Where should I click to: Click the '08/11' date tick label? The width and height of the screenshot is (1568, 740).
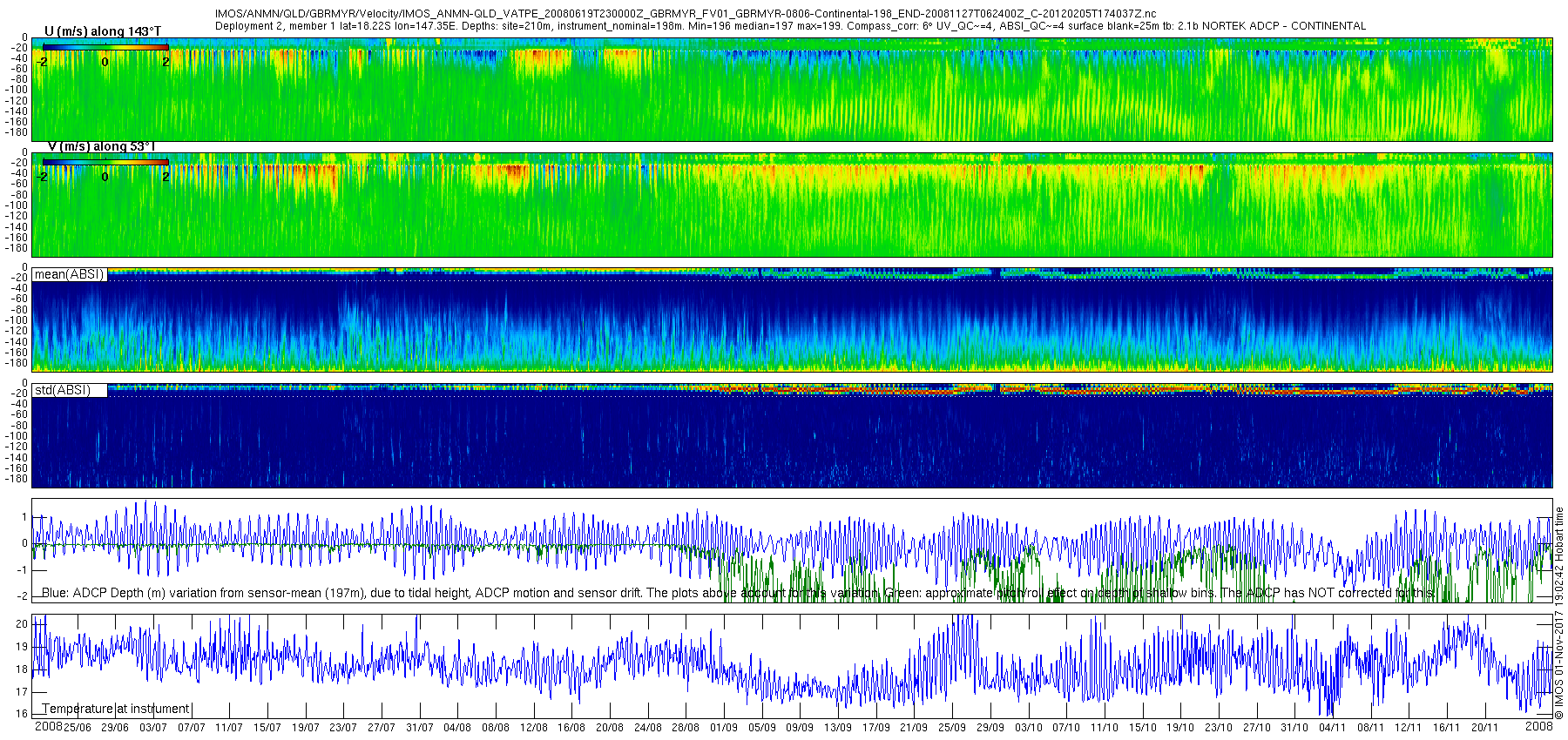(x=1371, y=727)
